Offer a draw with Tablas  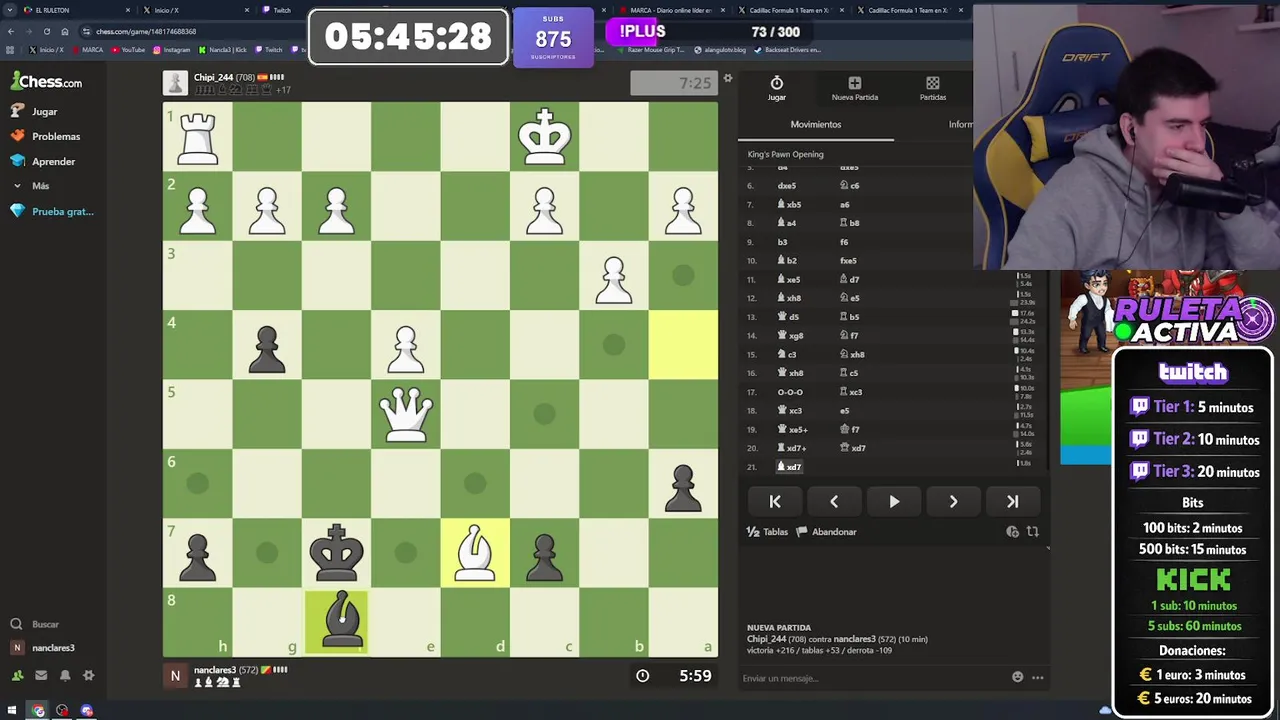tap(768, 532)
